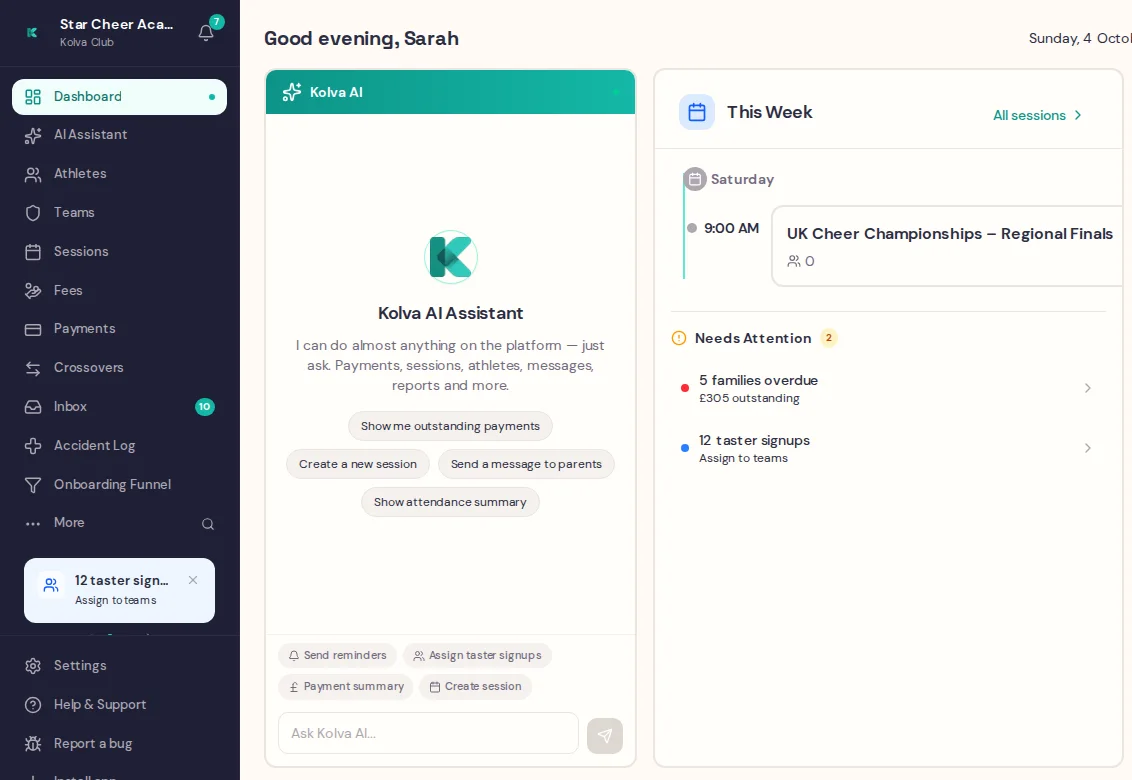Click the send message paper-plane button
Screen dimensions: 1132x780
click(x=605, y=736)
